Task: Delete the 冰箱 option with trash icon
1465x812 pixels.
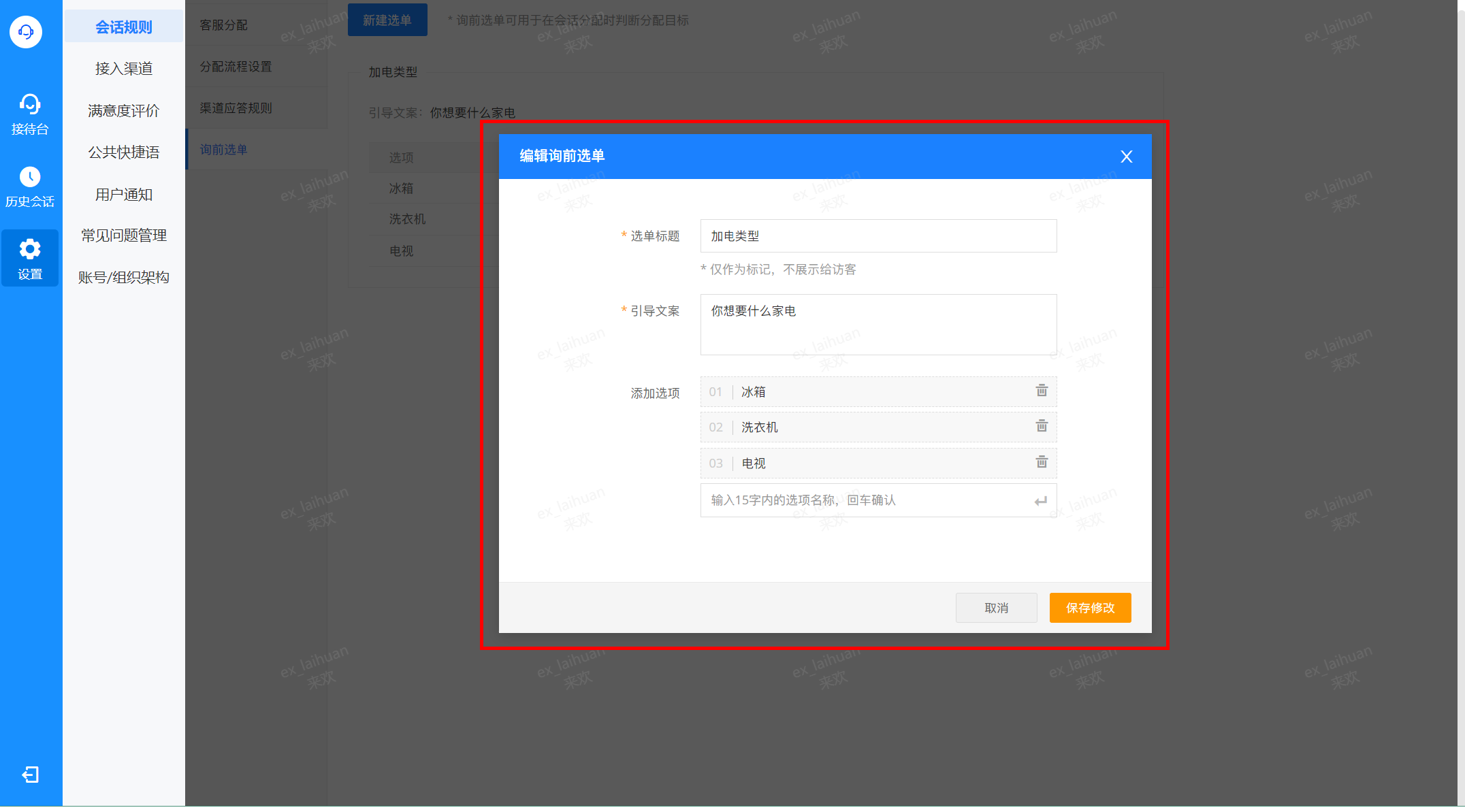Action: coord(1042,391)
